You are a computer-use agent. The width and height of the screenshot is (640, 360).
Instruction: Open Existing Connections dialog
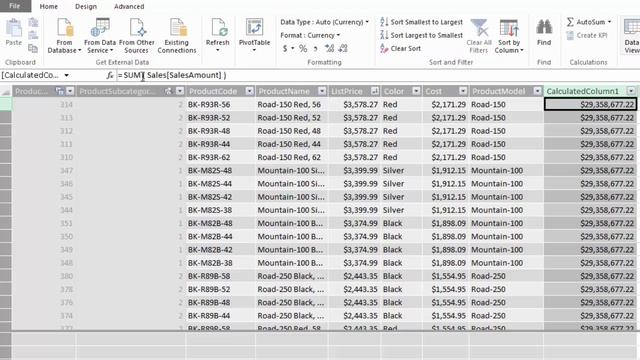coord(177,36)
